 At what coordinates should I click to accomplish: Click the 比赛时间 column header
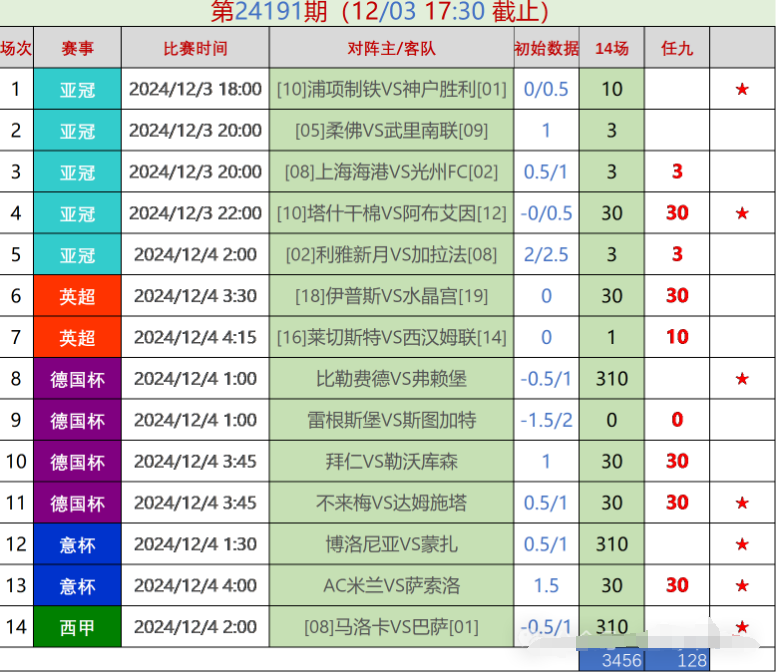195,48
